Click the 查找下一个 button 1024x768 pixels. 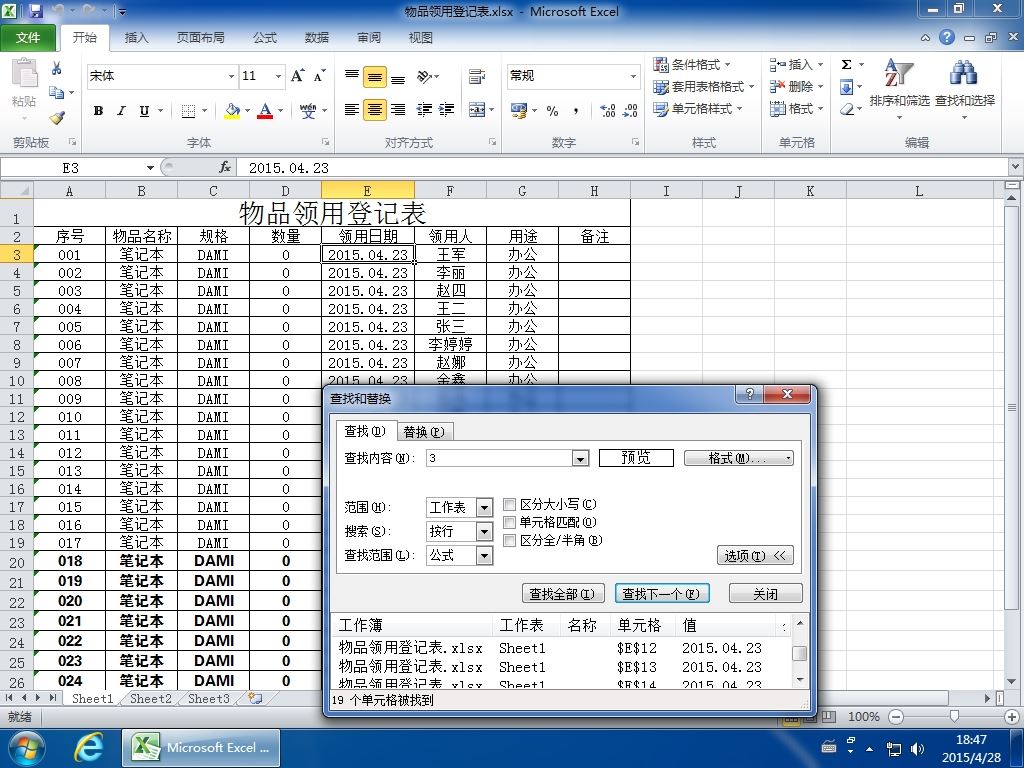click(662, 594)
